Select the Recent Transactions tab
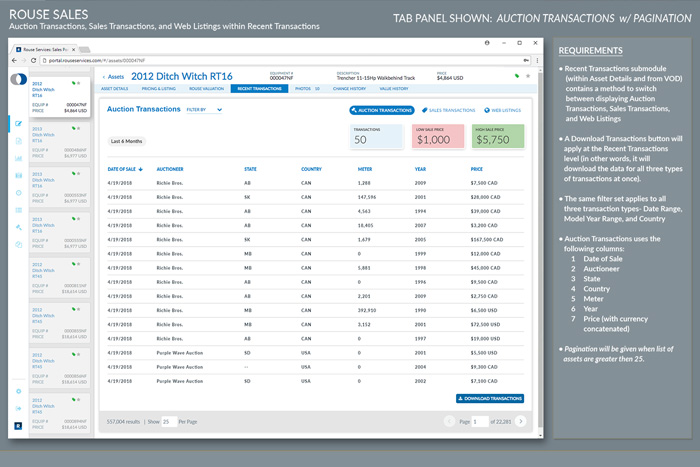Image resolution: width=700 pixels, height=467 pixels. click(x=259, y=89)
